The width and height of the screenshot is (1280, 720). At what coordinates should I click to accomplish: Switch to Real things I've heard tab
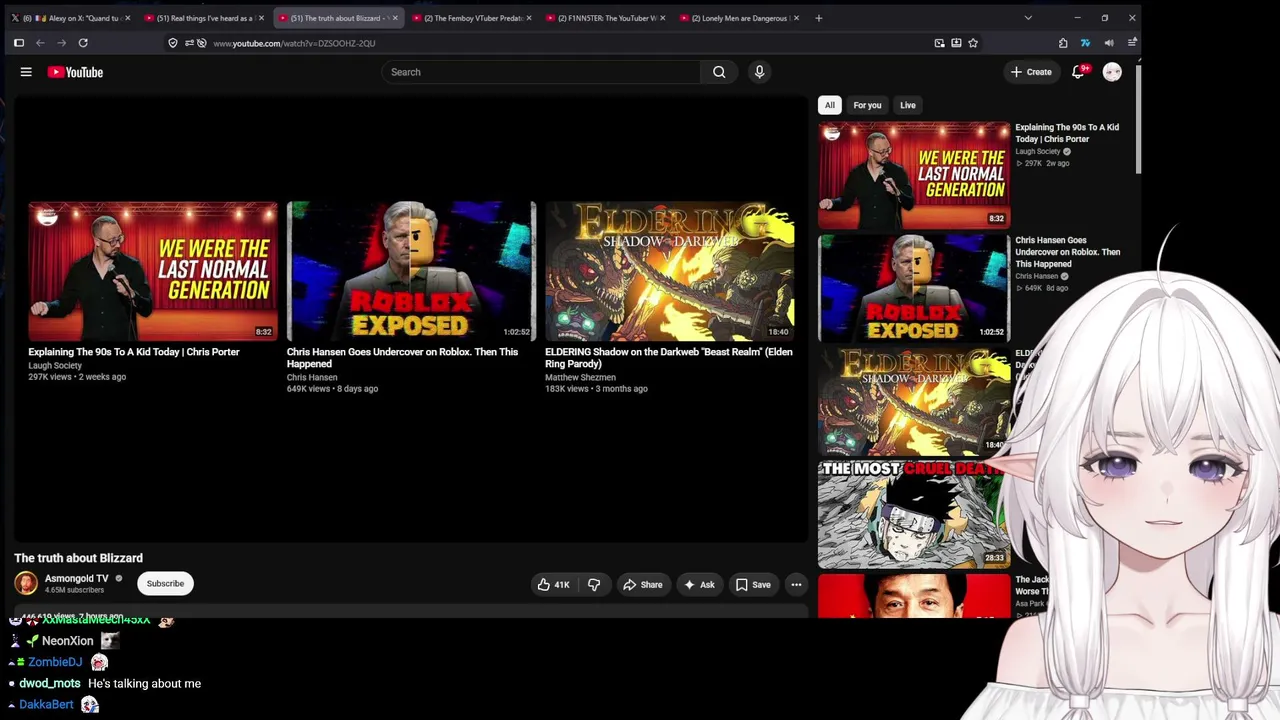pyautogui.click(x=204, y=18)
